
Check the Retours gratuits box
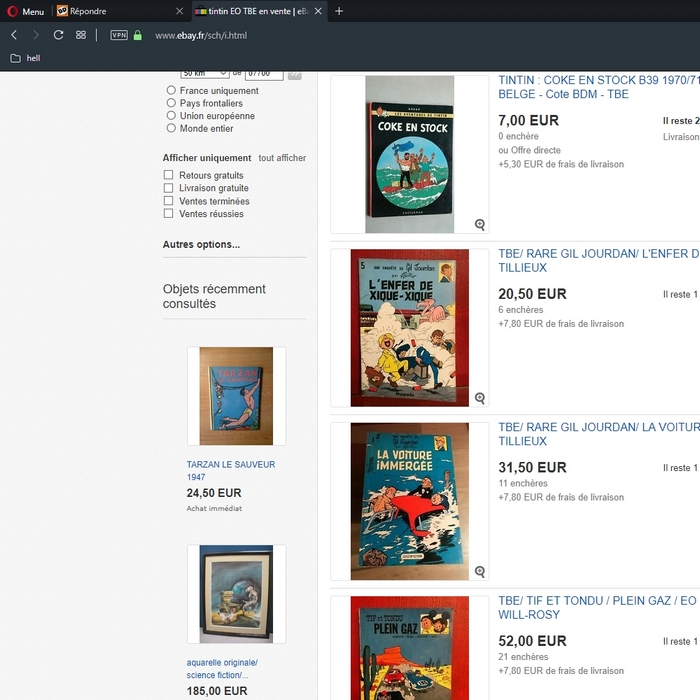tap(168, 175)
